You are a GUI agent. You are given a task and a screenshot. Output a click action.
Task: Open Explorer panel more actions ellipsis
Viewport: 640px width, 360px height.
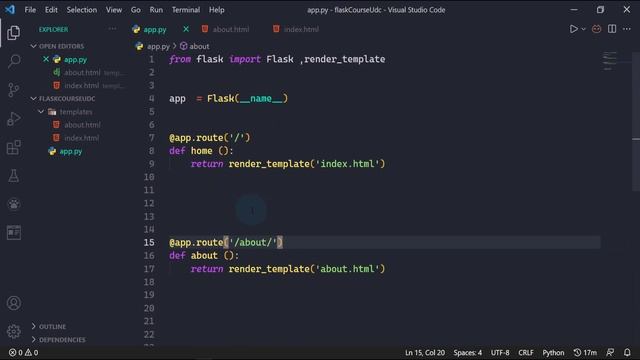tap(112, 29)
